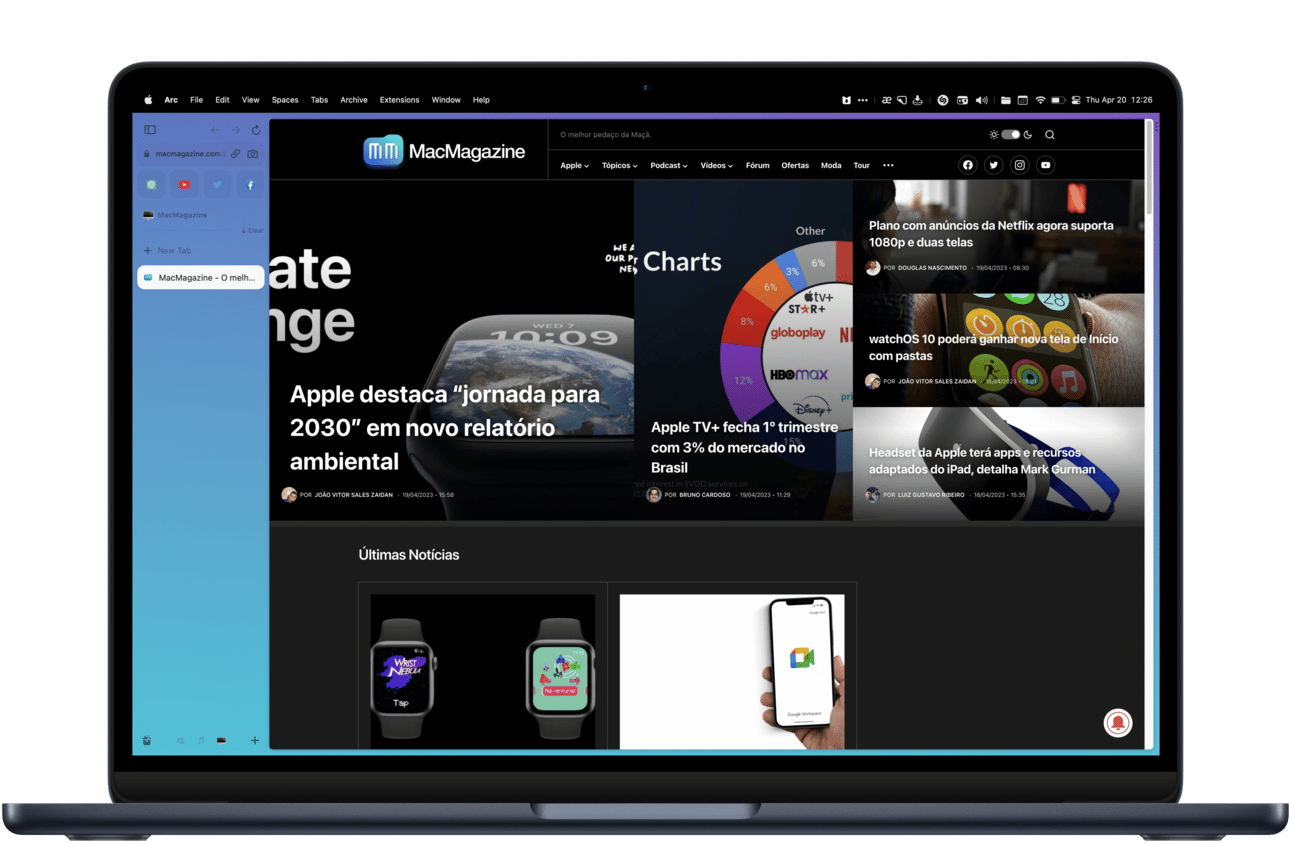Image resolution: width=1292 pixels, height=843 pixels.
Task: Open Control Center in the menu bar
Action: coord(1076,100)
